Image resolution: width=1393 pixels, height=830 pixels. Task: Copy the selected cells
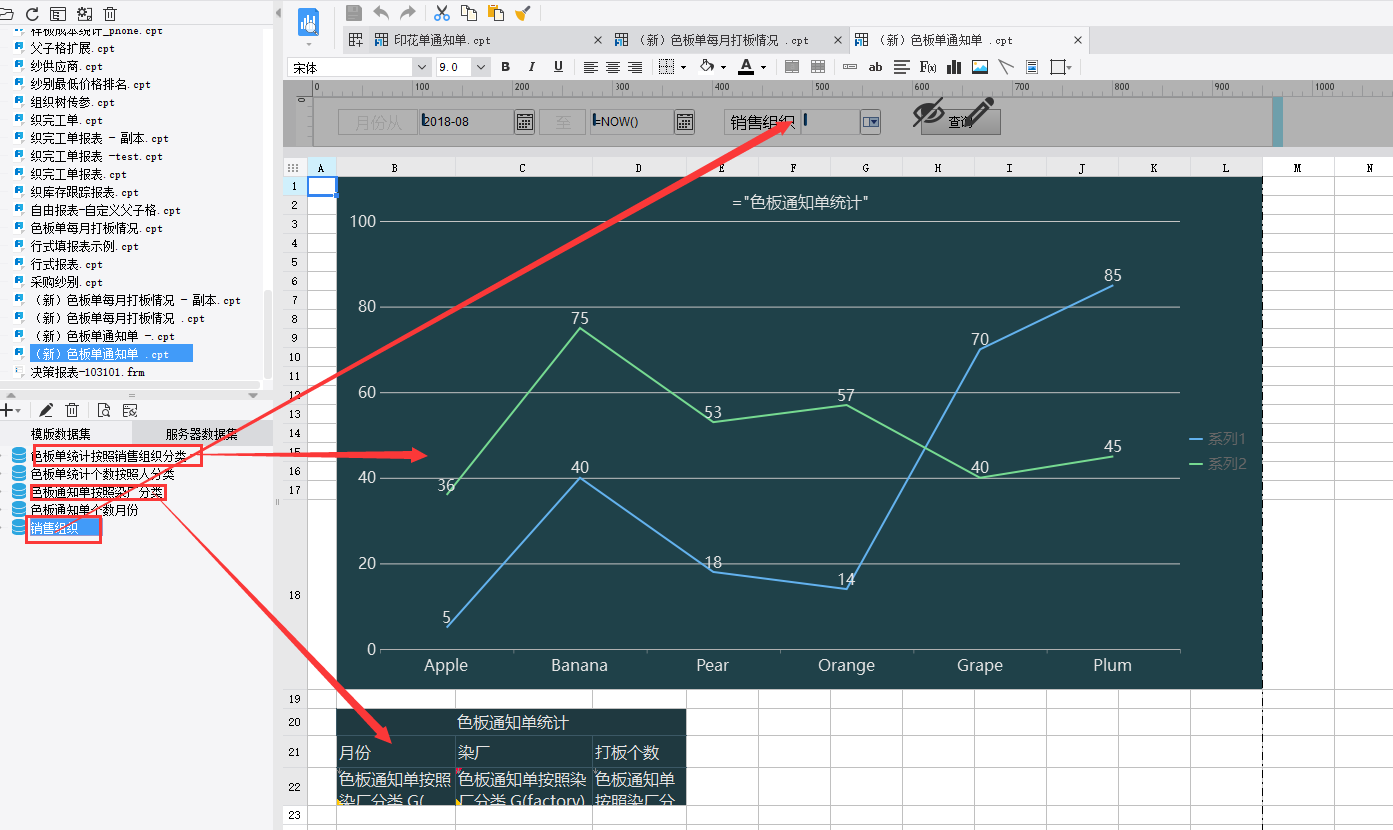[x=469, y=13]
